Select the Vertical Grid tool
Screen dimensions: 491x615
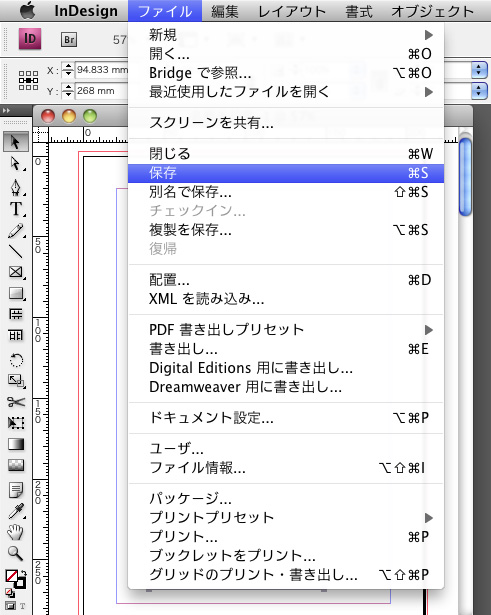tap(16, 335)
